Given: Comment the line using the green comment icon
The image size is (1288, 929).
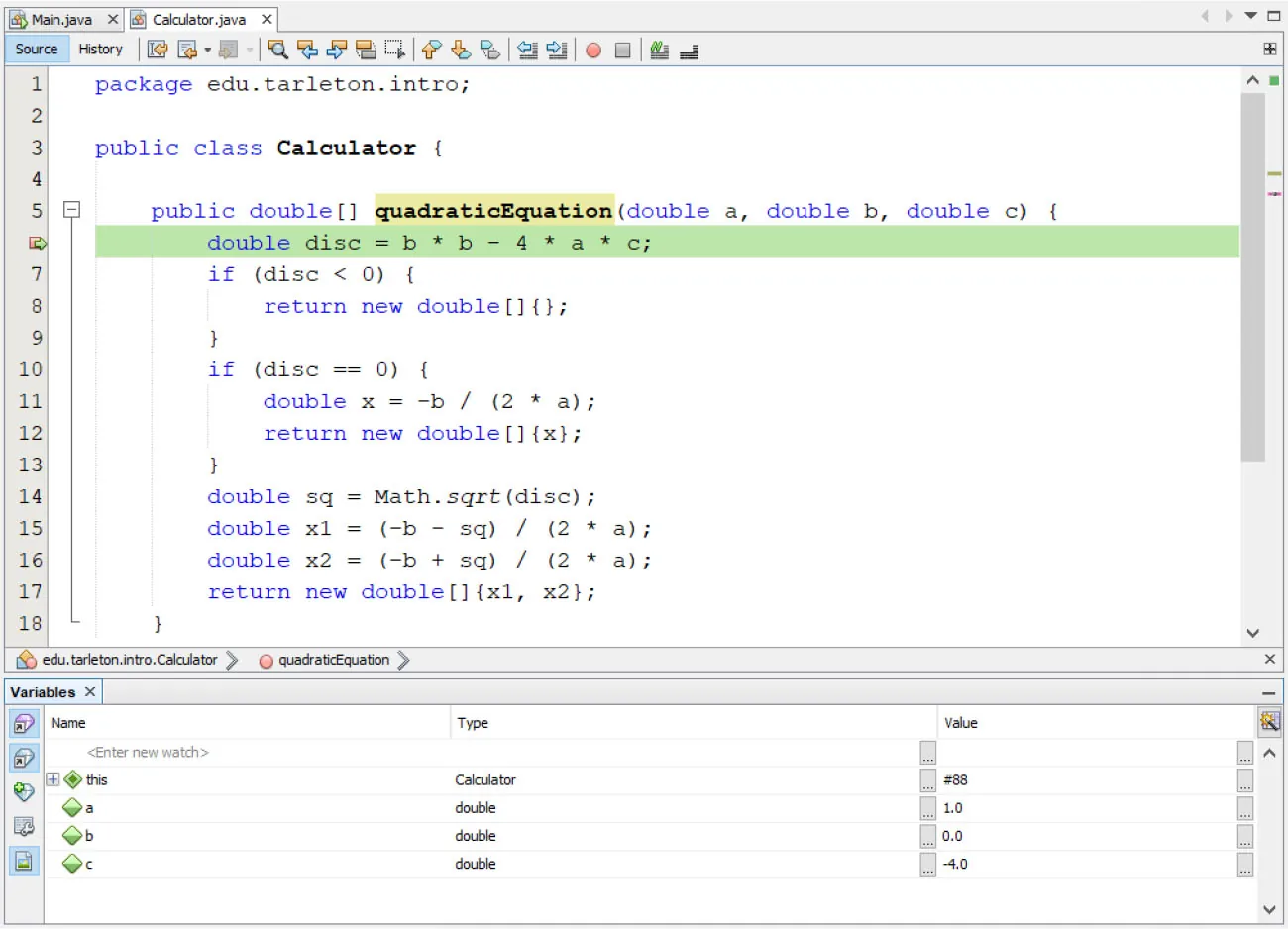Looking at the screenshot, I should [x=659, y=50].
